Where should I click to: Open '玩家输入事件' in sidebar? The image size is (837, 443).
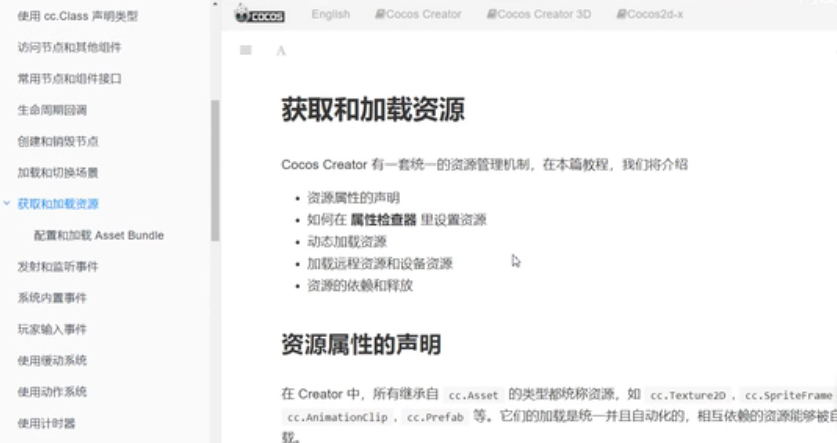click(52, 329)
